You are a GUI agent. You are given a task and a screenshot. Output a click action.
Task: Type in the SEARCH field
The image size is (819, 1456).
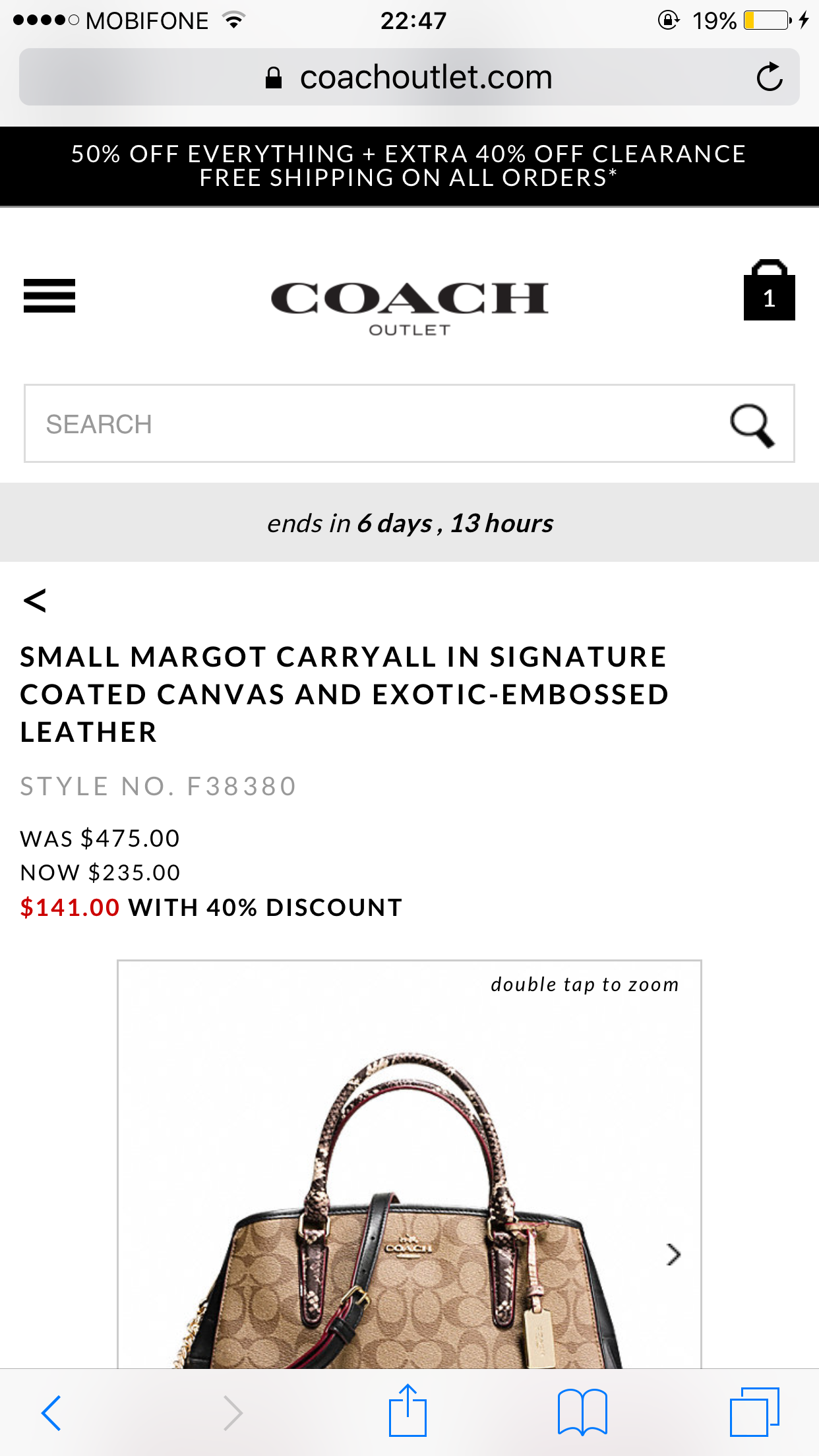point(369,424)
